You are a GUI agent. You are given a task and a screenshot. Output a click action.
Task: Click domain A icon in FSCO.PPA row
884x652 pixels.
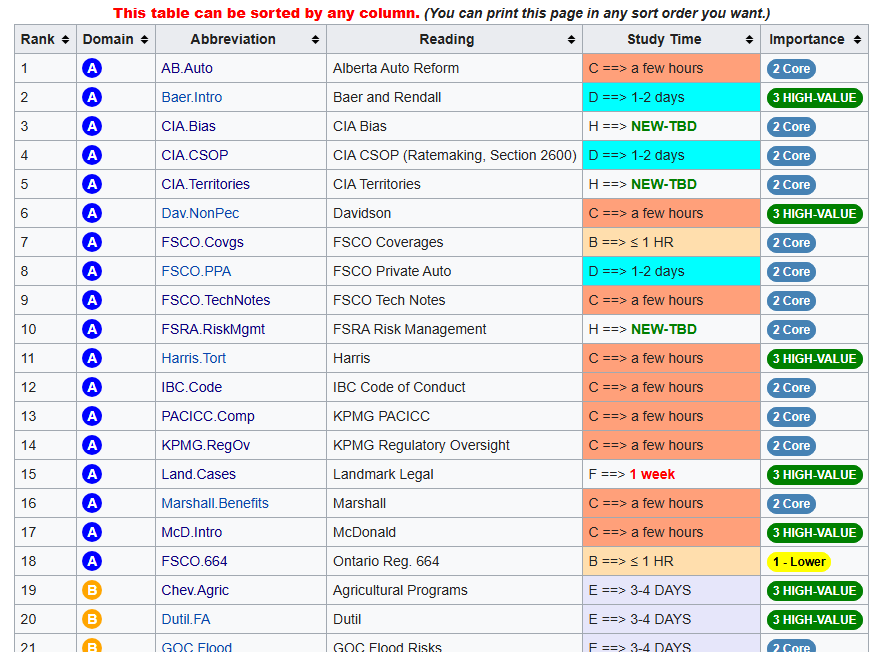(x=92, y=271)
